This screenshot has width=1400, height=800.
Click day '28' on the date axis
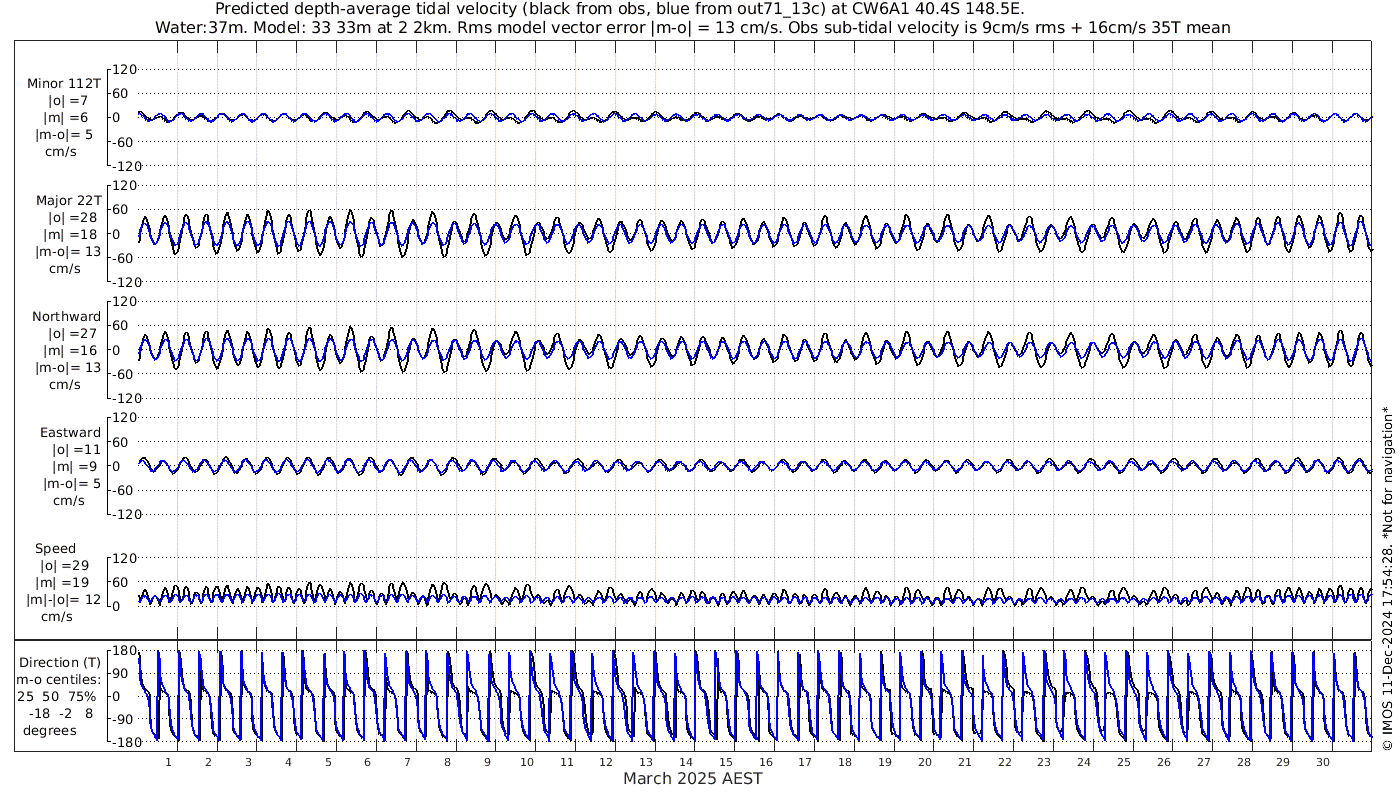[1243, 762]
